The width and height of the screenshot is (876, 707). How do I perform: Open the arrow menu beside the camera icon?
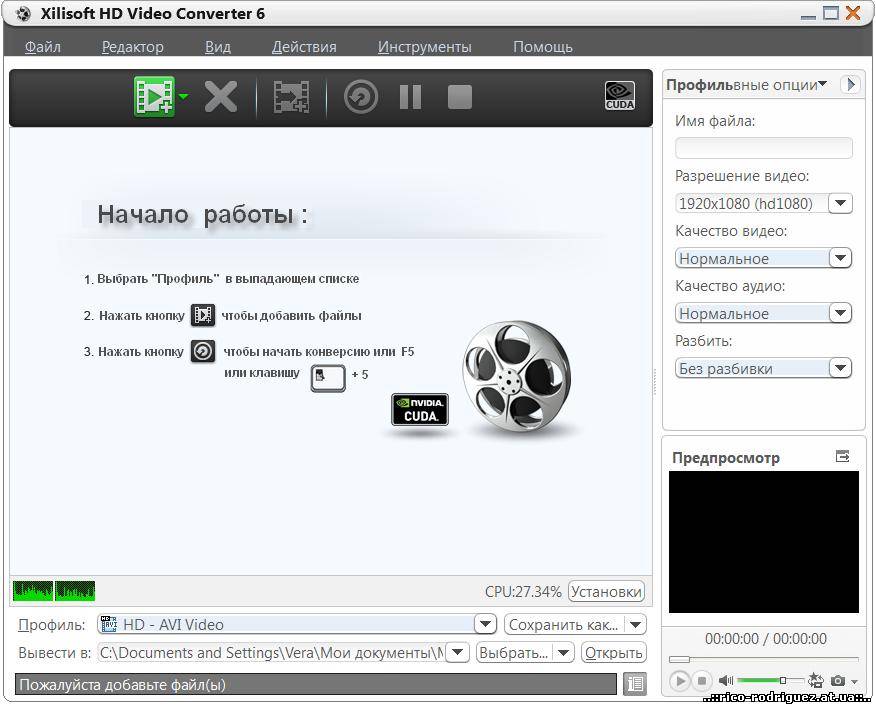854,682
